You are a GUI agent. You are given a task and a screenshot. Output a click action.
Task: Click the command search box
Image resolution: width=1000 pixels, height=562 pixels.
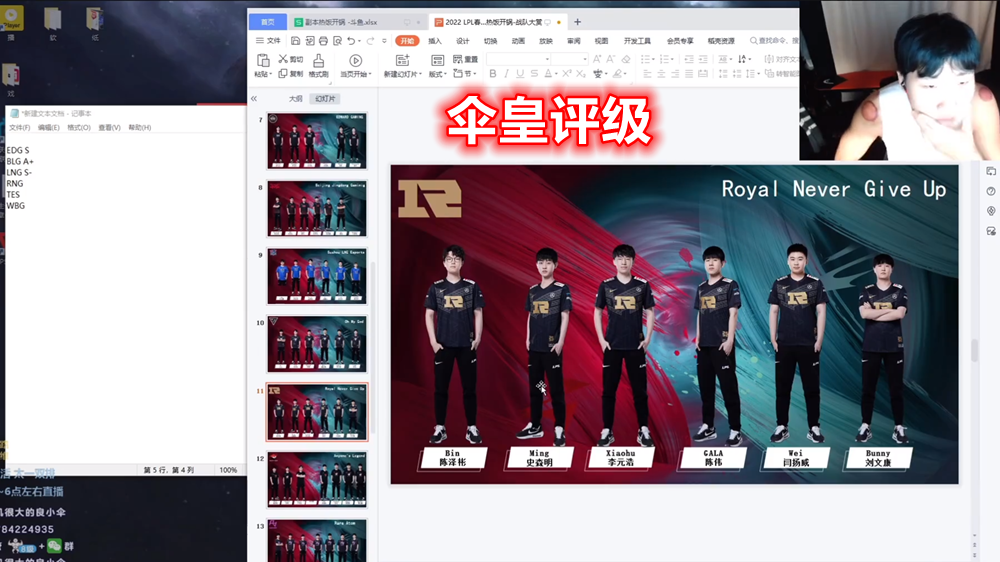774,41
